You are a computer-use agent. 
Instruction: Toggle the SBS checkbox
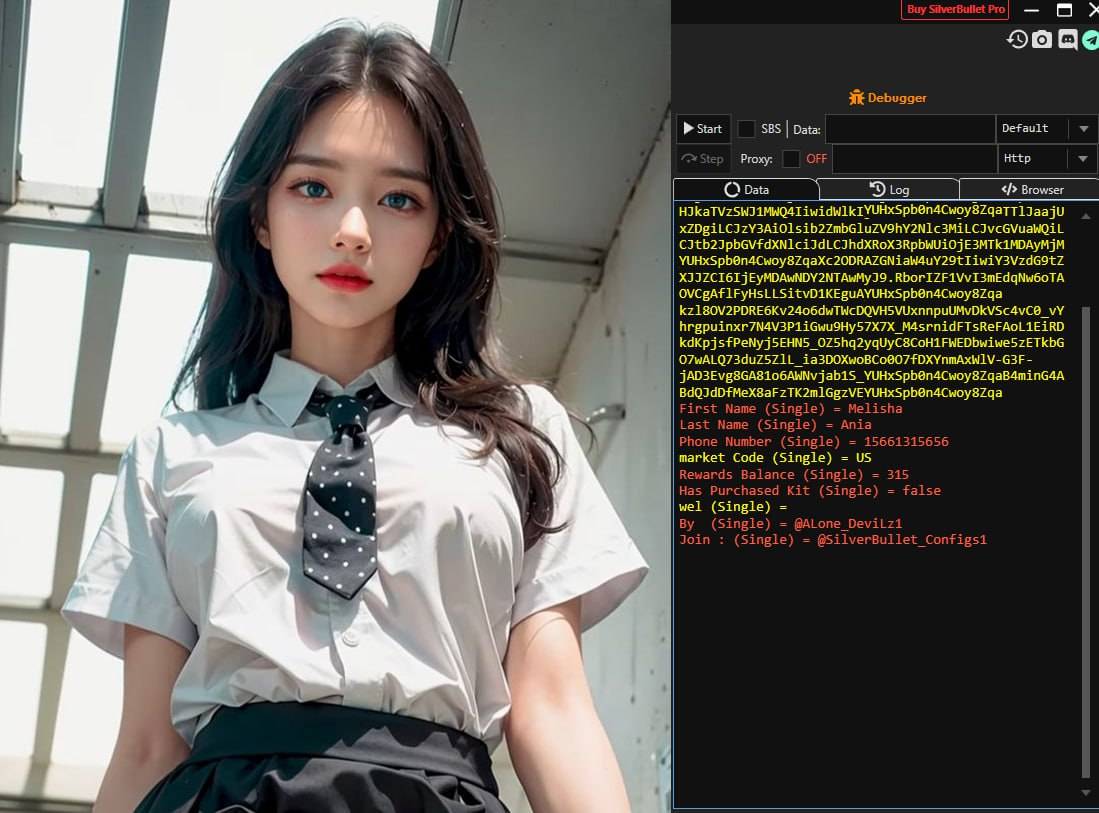(x=746, y=129)
